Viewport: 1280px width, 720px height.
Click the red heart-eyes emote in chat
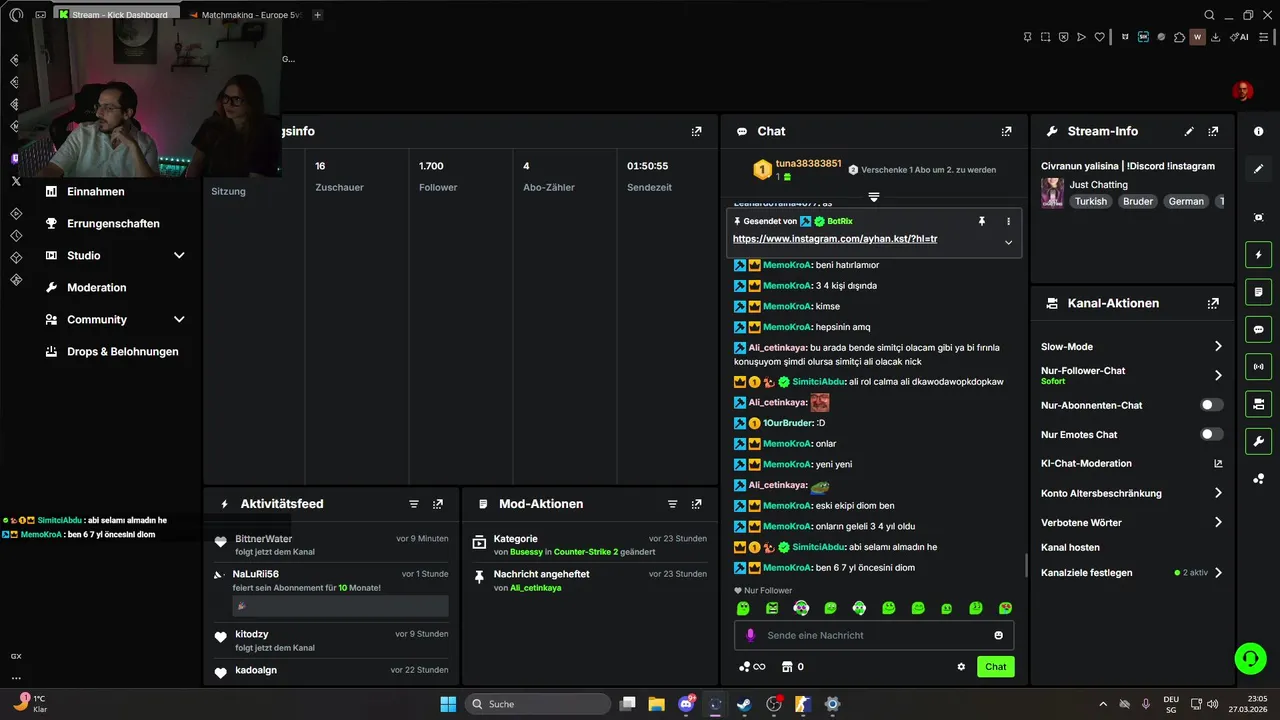(x=1005, y=608)
